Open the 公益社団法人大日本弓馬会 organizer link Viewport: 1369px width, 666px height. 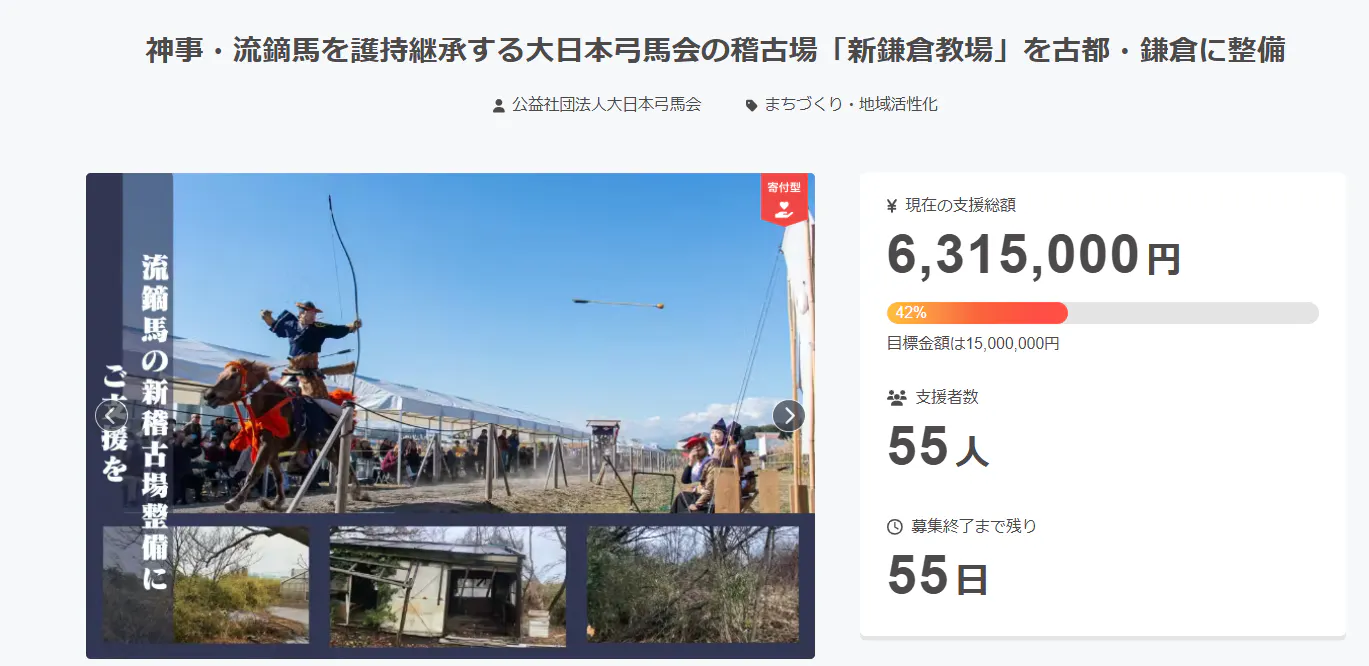pyautogui.click(x=607, y=104)
